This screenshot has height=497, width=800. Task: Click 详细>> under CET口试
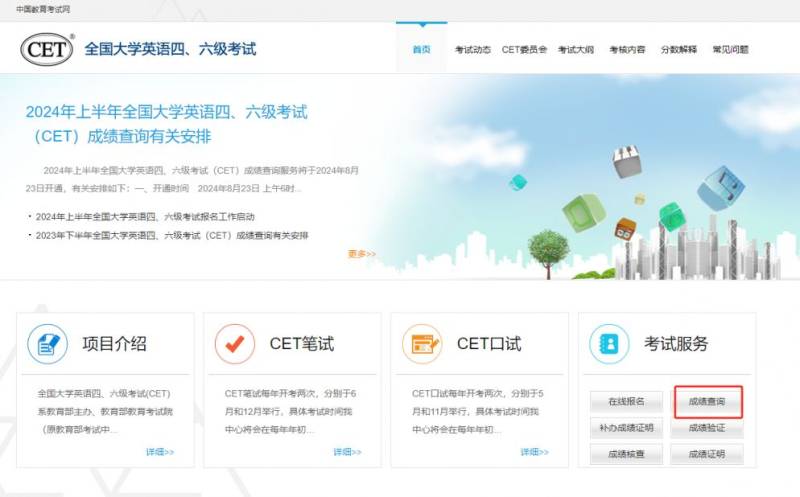(x=535, y=452)
